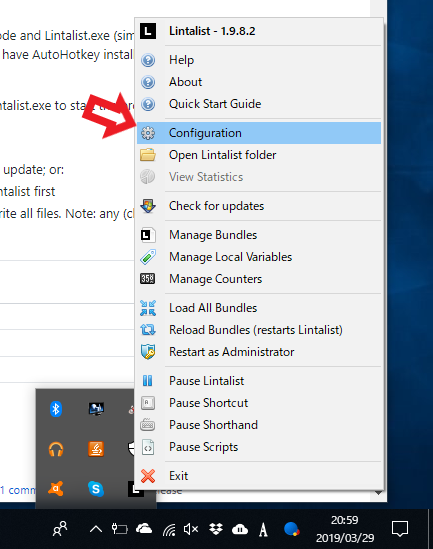Open Wi-Fi network status icon

click(169, 529)
